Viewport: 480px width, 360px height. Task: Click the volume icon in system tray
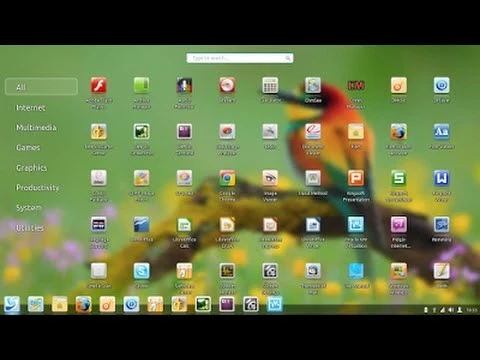pyautogui.click(x=451, y=310)
